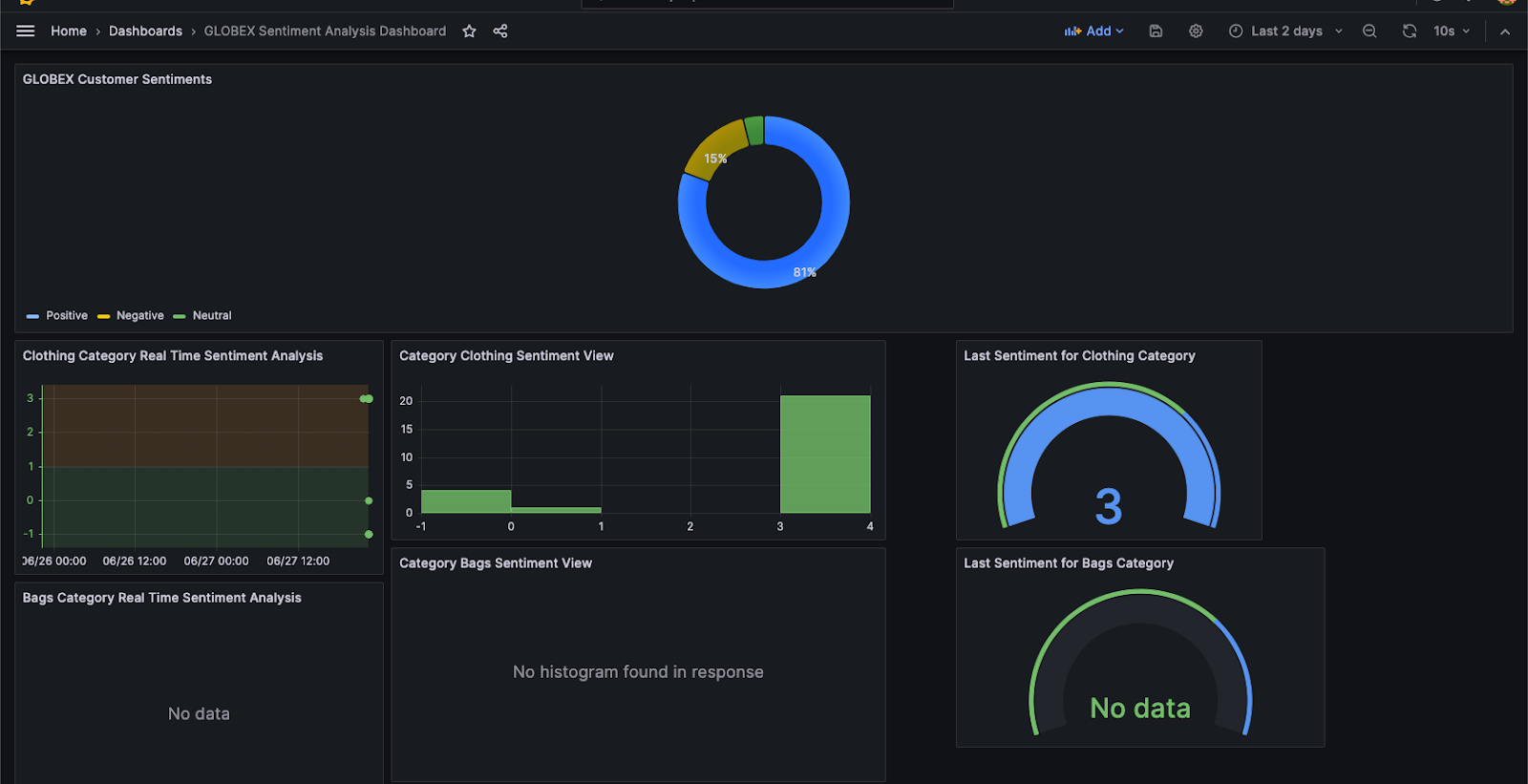Image resolution: width=1528 pixels, height=784 pixels.
Task: Open the hamburger navigation menu
Action: pyautogui.click(x=26, y=32)
